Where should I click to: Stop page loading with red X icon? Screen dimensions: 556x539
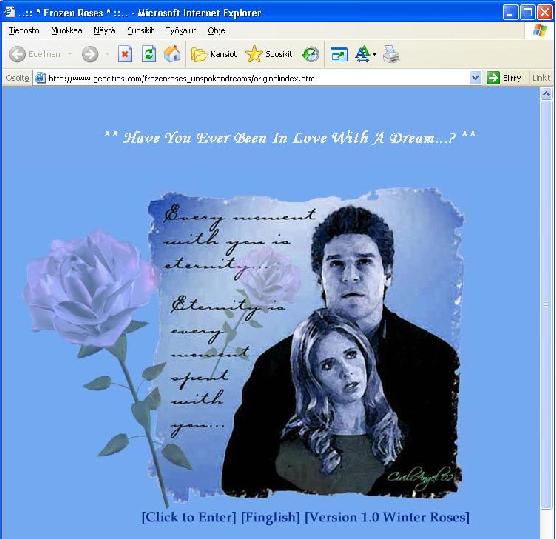pyautogui.click(x=125, y=54)
